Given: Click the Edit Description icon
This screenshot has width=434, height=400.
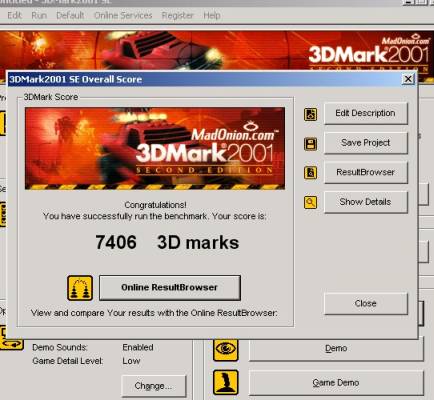Looking at the screenshot, I should (x=310, y=114).
